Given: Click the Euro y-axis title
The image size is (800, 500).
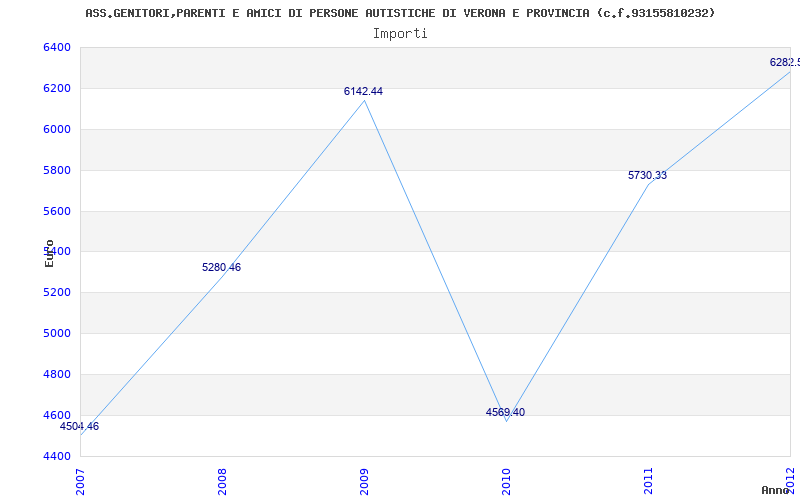Looking at the screenshot, I should click(x=49, y=253).
